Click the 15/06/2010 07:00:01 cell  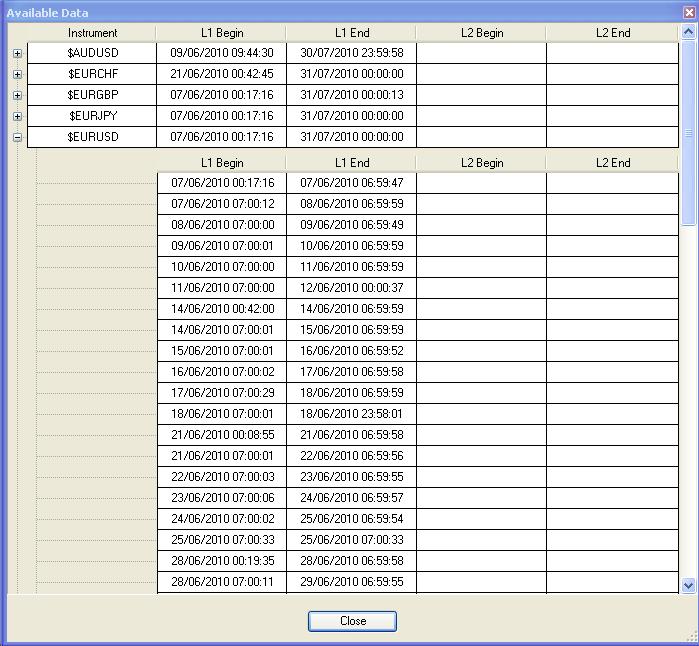222,351
